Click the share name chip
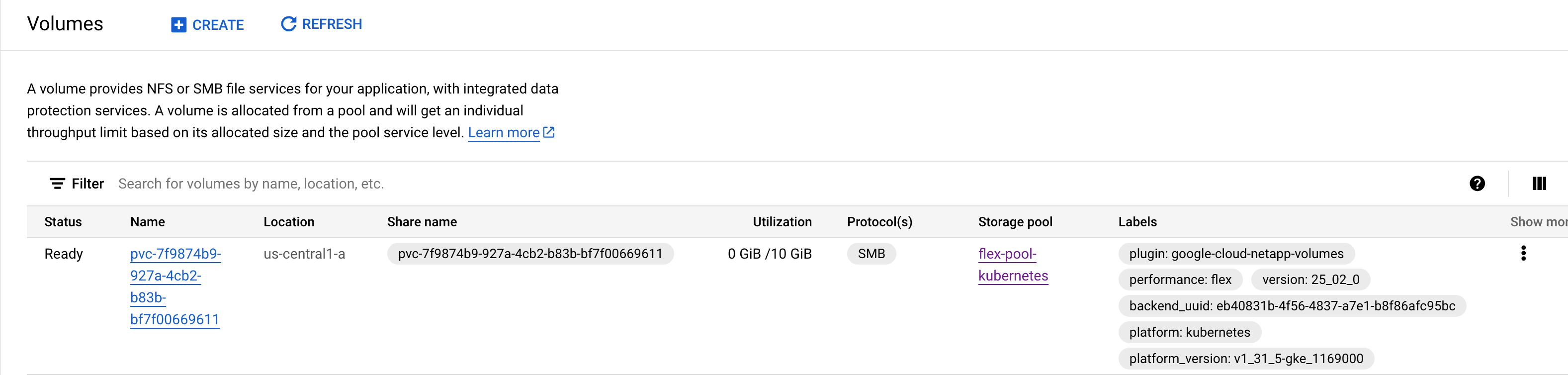Image resolution: width=1568 pixels, height=375 pixels. click(529, 254)
